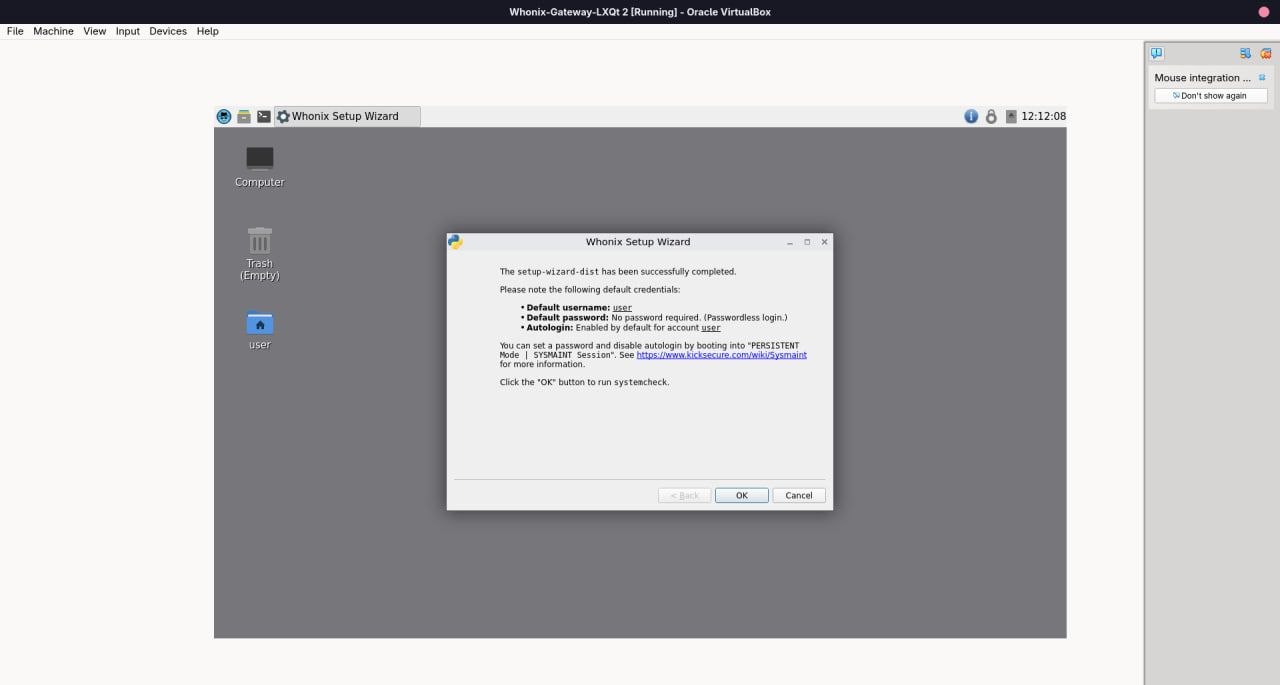Viewport: 1280px width, 685px height.
Task: Click the orange delete-all notifications icon
Action: (x=1265, y=53)
